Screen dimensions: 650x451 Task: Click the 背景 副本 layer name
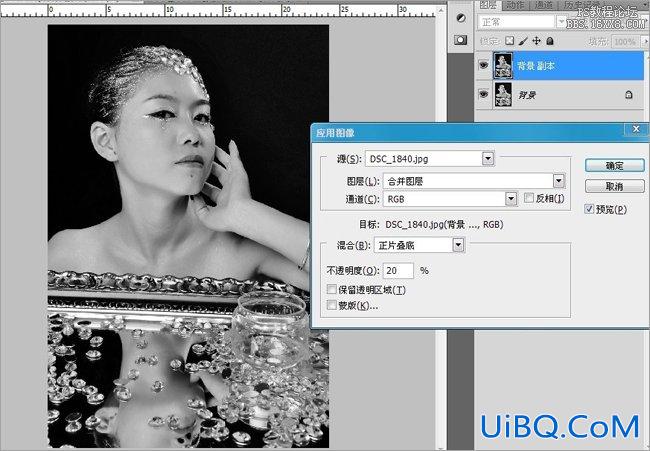tap(536, 65)
